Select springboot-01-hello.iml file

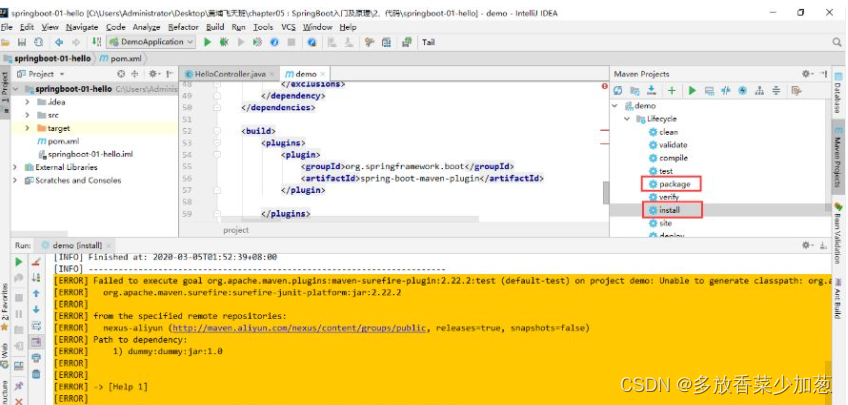(86, 154)
